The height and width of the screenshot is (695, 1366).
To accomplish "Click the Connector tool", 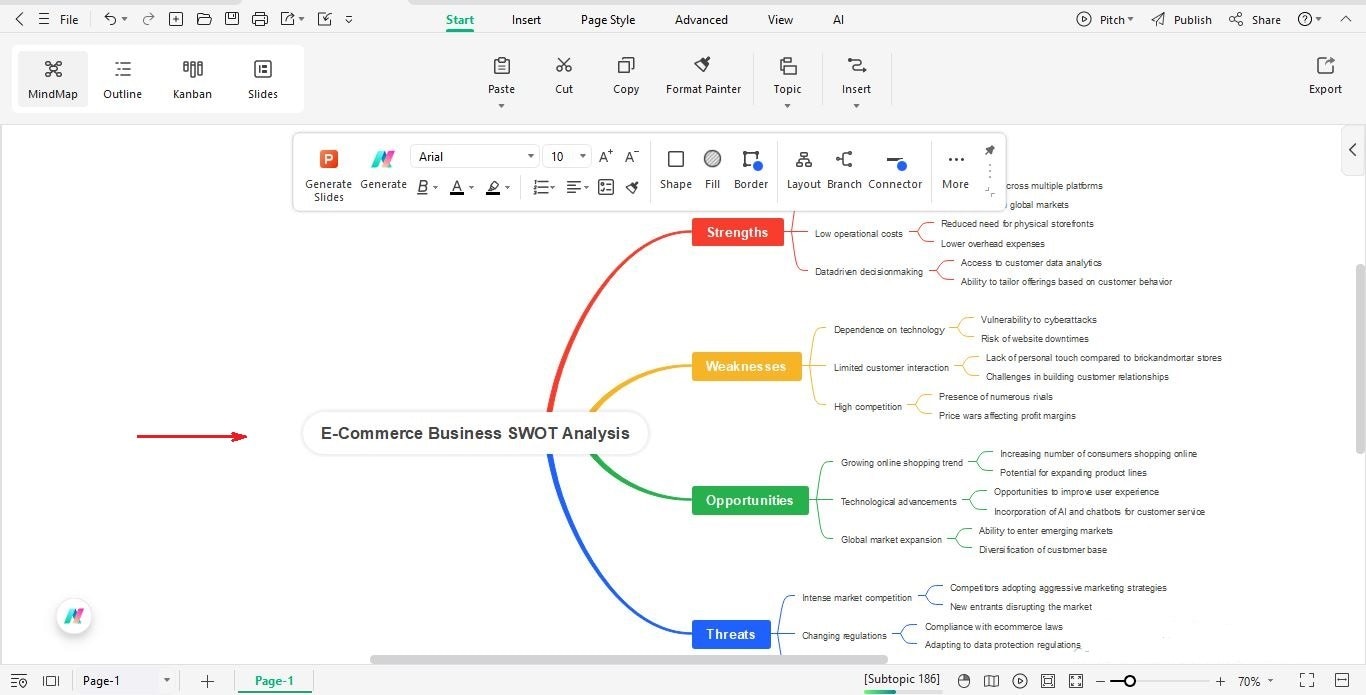I will 895,170.
